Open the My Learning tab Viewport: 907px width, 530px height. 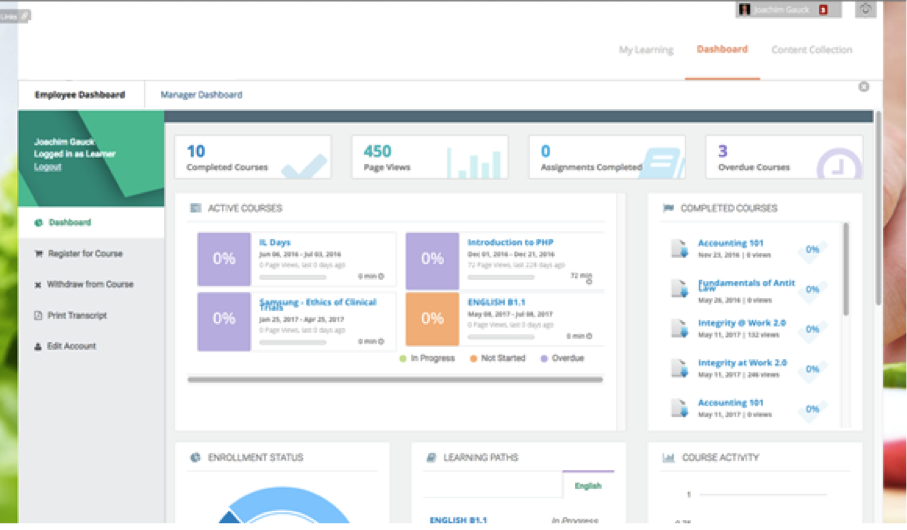(646, 50)
